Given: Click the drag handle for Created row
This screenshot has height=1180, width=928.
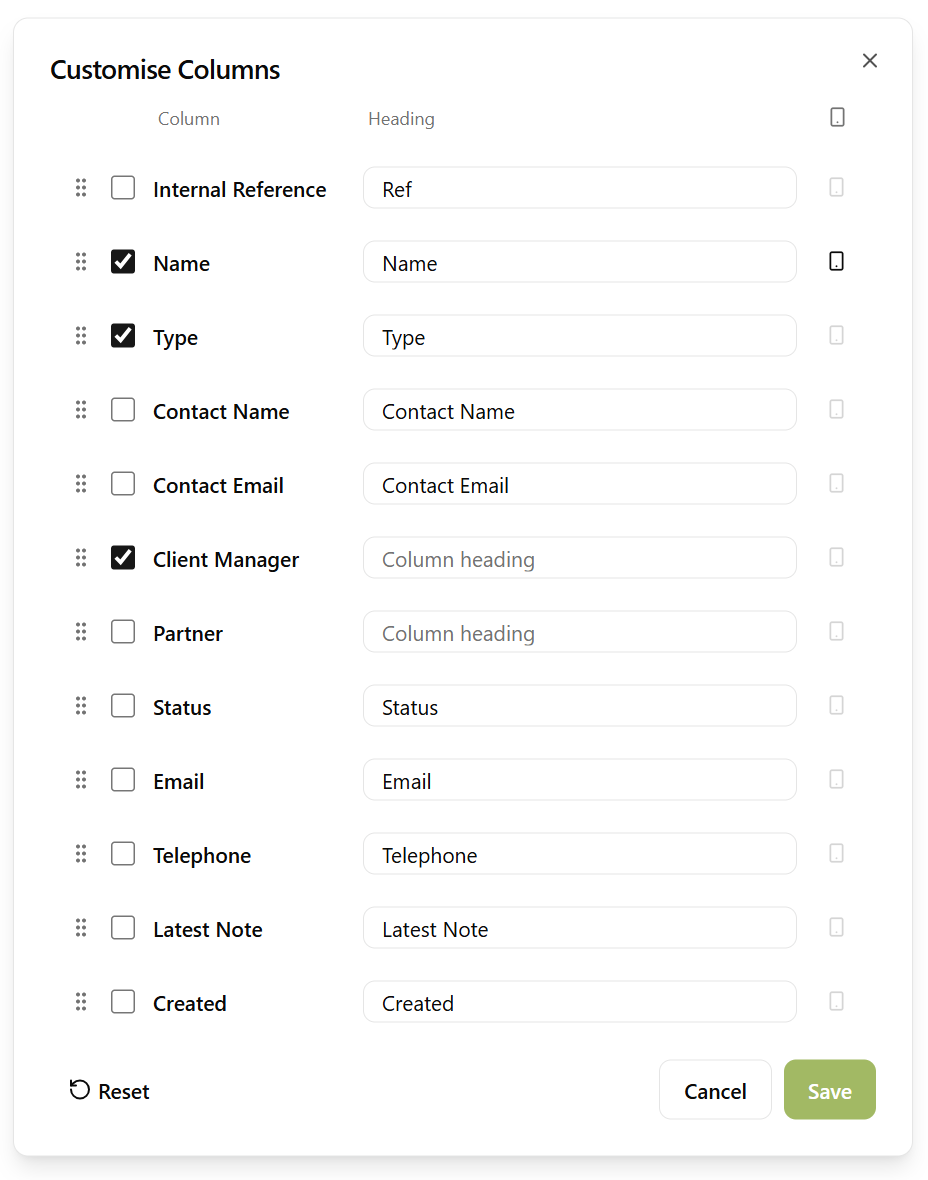Looking at the screenshot, I should tap(81, 1002).
